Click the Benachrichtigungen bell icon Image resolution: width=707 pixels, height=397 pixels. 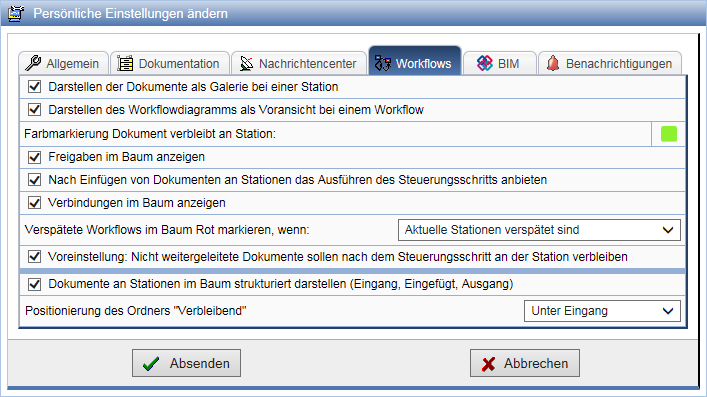[x=553, y=63]
